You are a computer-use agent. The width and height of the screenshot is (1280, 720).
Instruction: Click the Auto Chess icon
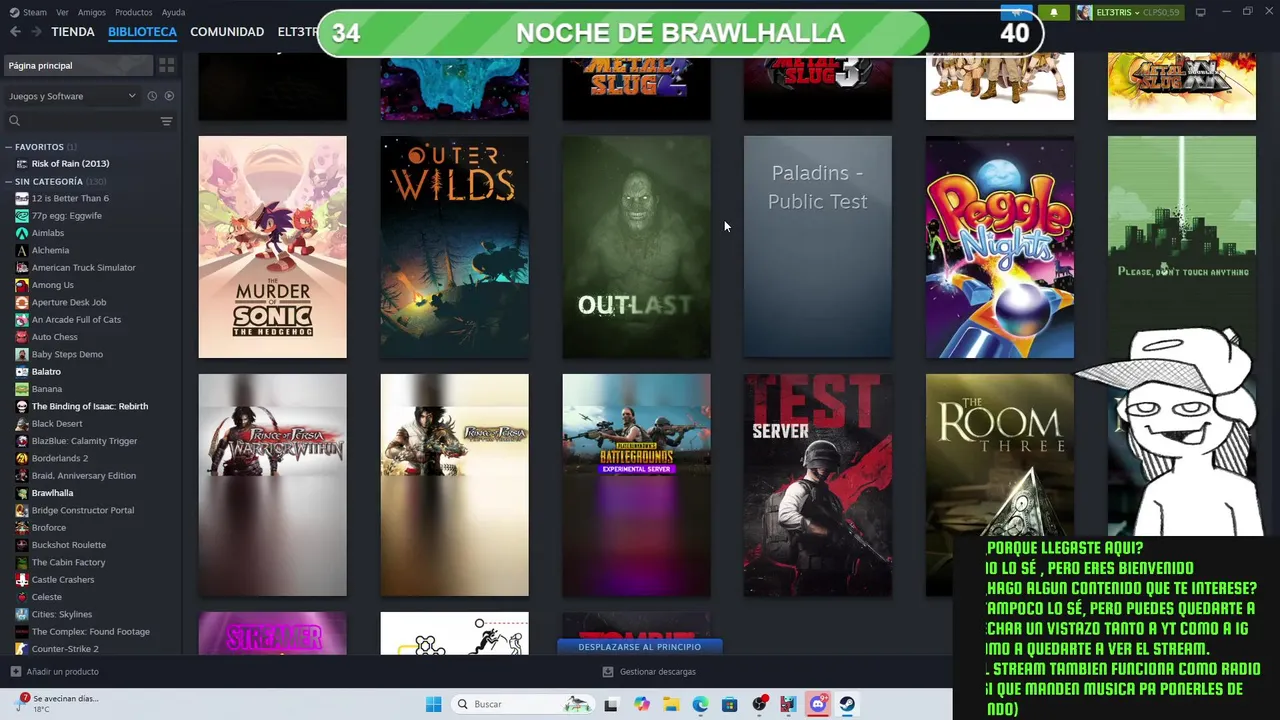(x=22, y=337)
